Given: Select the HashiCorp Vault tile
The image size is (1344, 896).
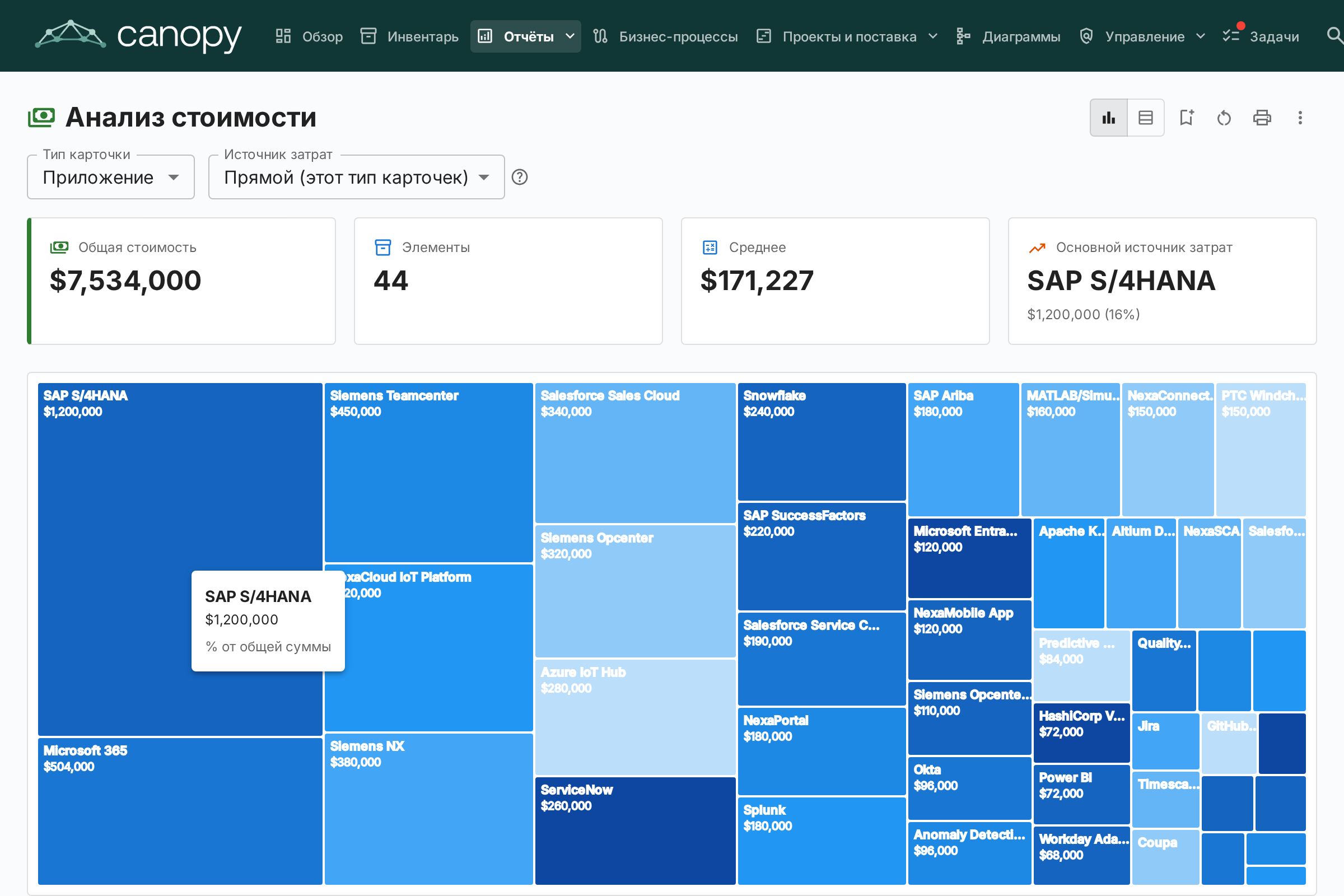Looking at the screenshot, I should [x=1082, y=733].
